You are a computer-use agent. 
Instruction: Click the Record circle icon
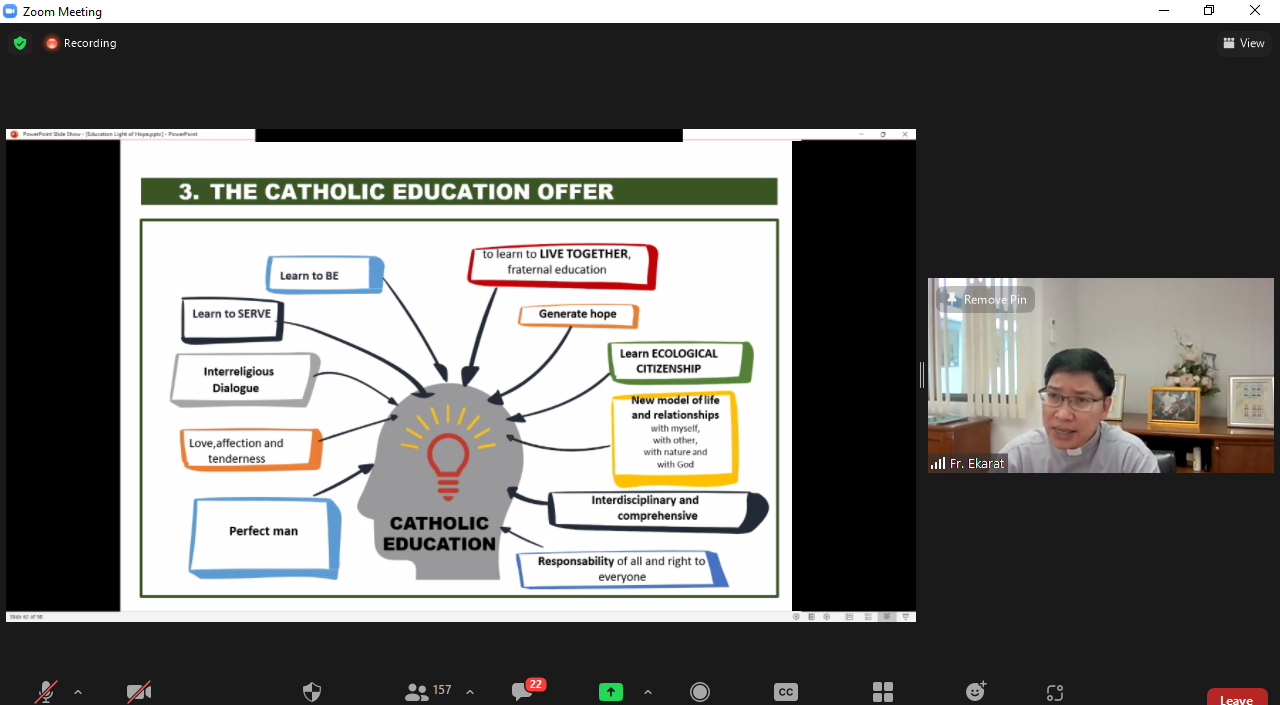700,692
